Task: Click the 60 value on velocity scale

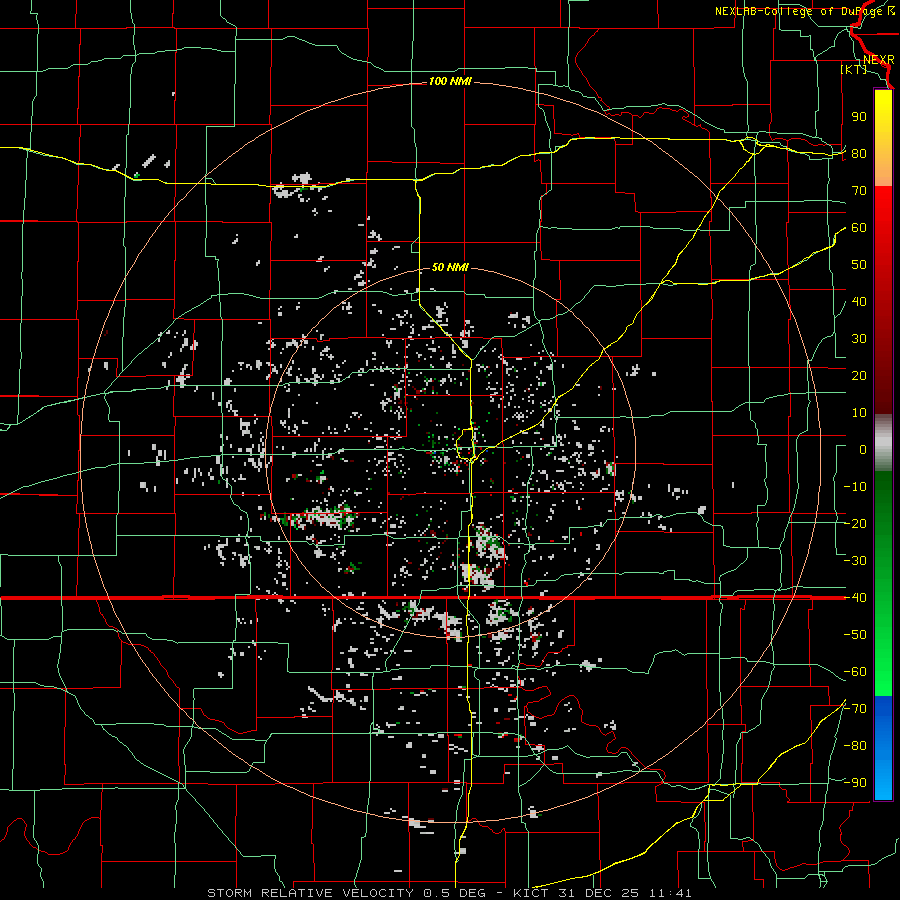Action: coord(859,228)
